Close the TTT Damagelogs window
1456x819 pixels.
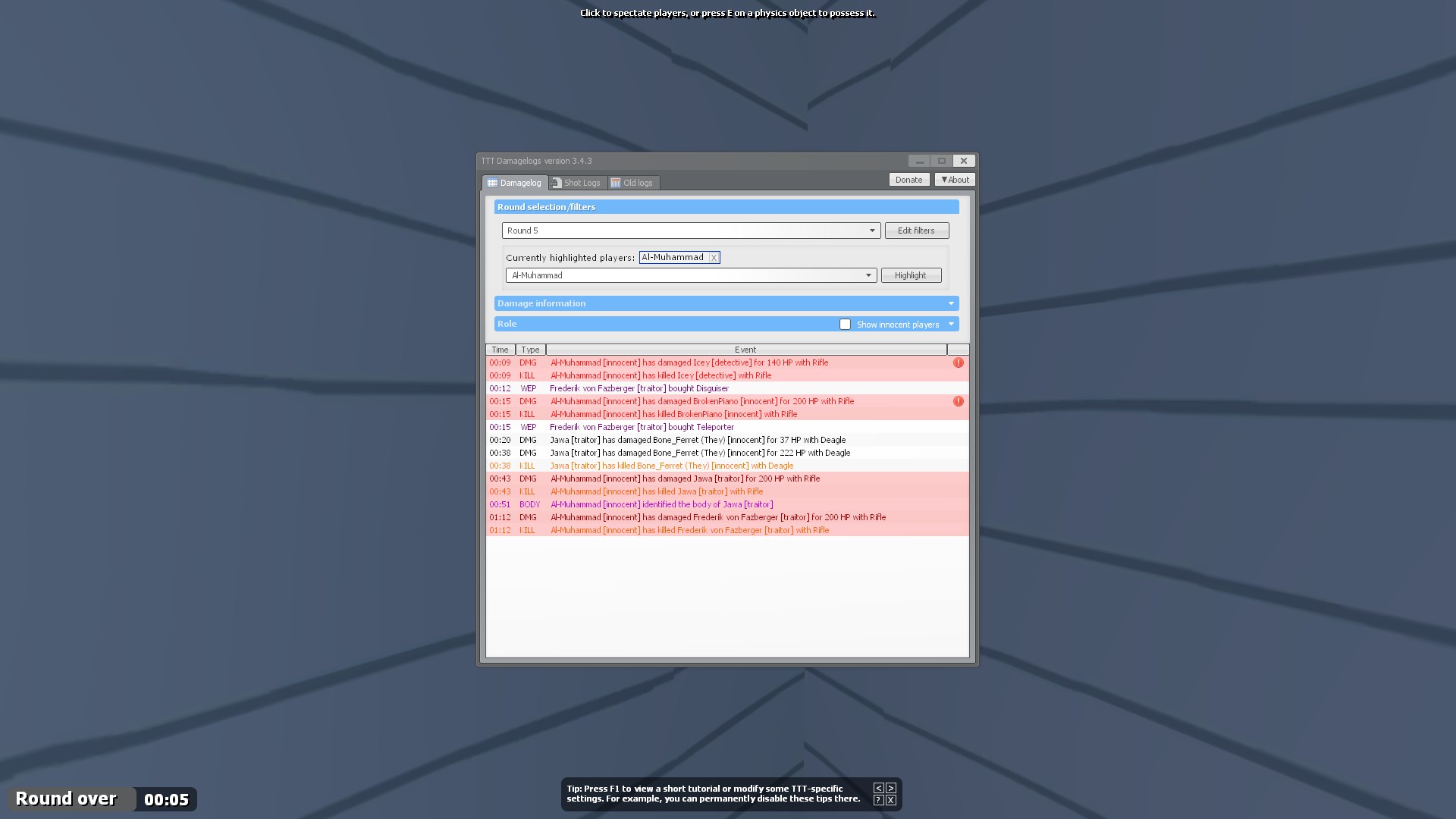(963, 161)
